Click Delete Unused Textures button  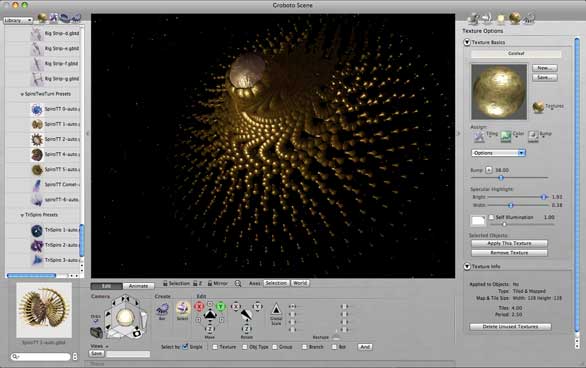click(510, 327)
